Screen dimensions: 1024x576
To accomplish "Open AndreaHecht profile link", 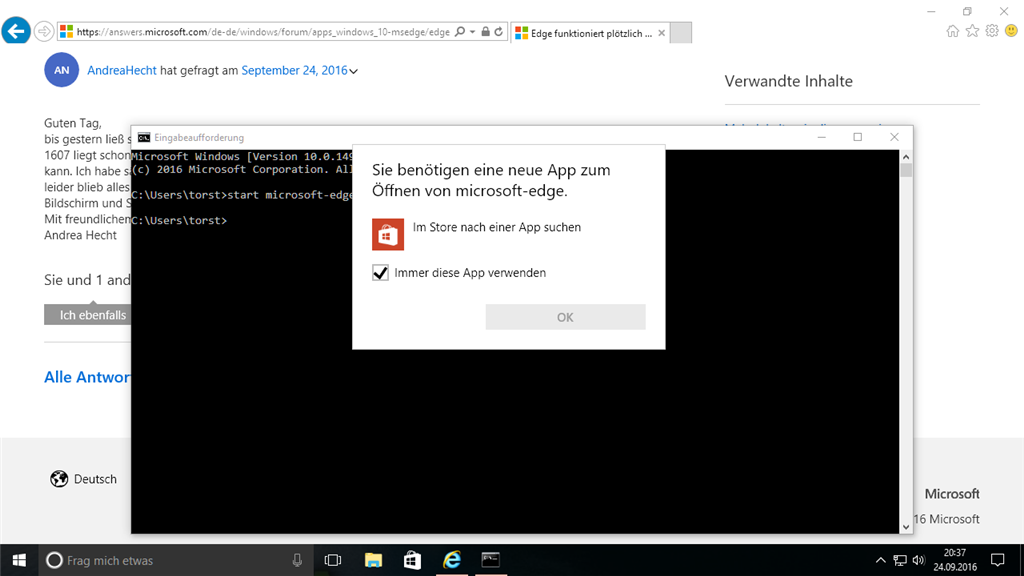I will pyautogui.click(x=121, y=71).
